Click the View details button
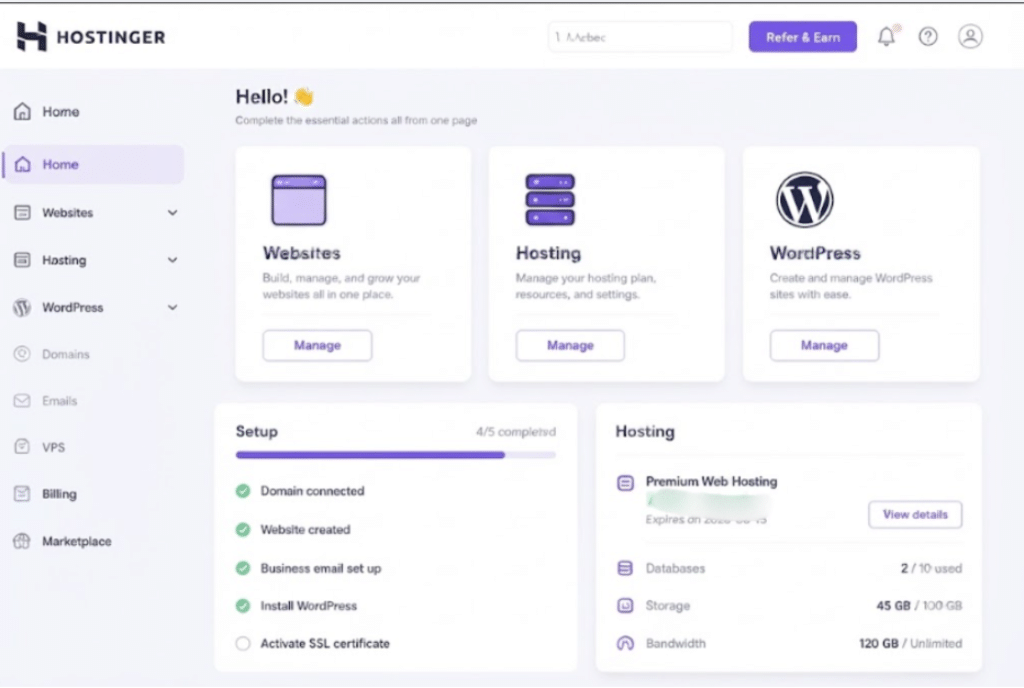The width and height of the screenshot is (1024, 688). pos(915,514)
